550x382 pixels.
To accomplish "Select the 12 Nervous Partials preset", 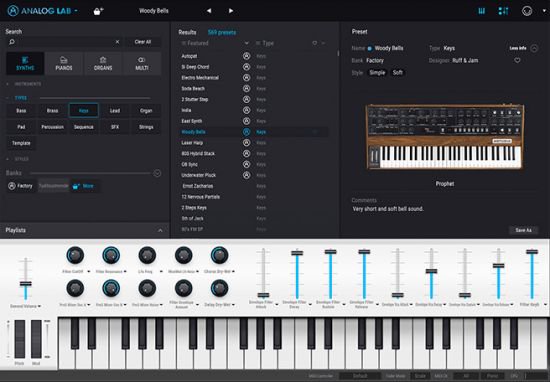I will 201,197.
